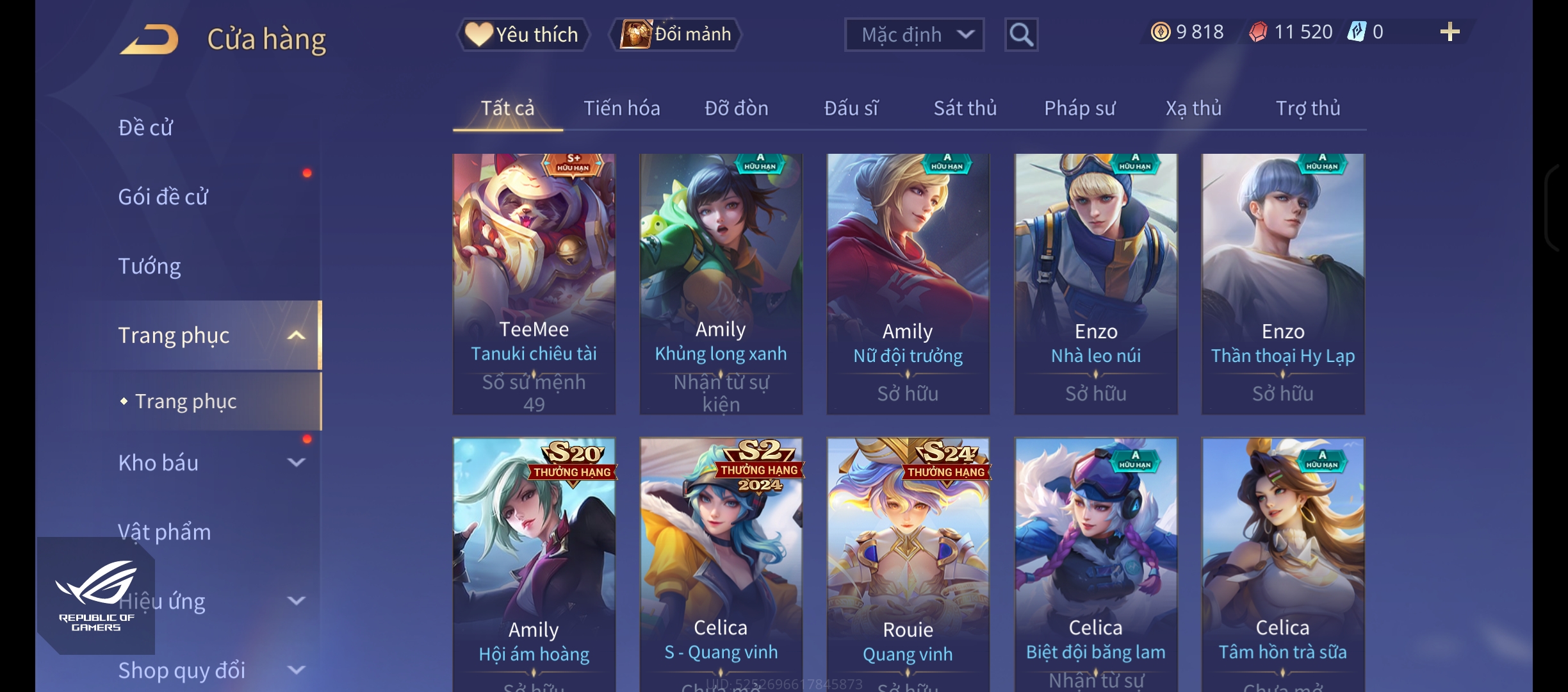1568x692 pixels.
Task: Open the search magnifier icon
Action: (1021, 35)
